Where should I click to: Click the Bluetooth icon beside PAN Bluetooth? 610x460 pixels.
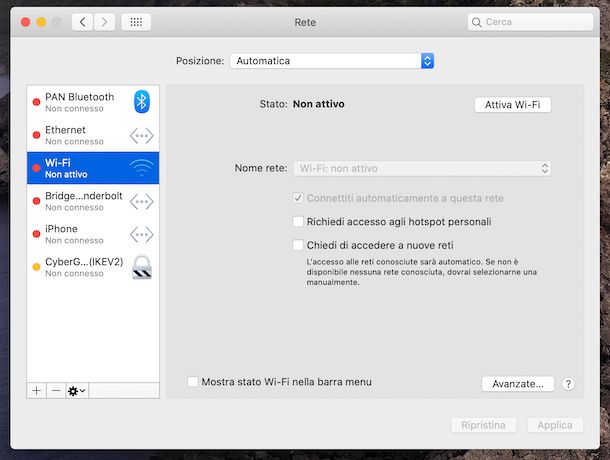point(142,102)
